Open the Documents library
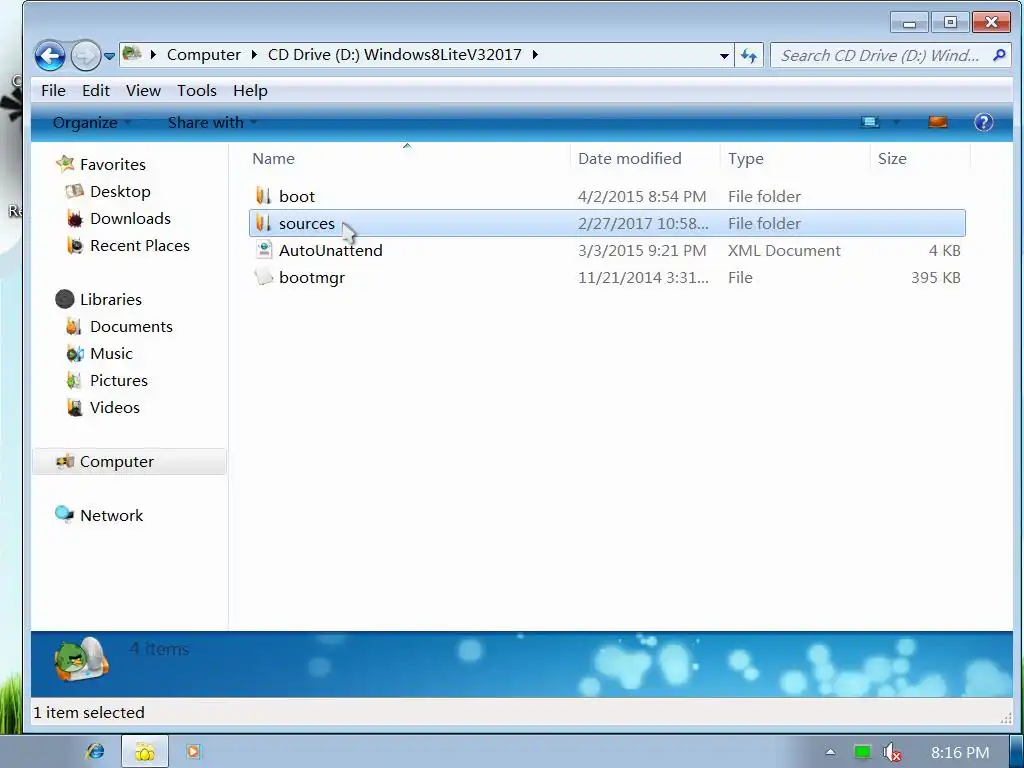 pyautogui.click(x=131, y=327)
